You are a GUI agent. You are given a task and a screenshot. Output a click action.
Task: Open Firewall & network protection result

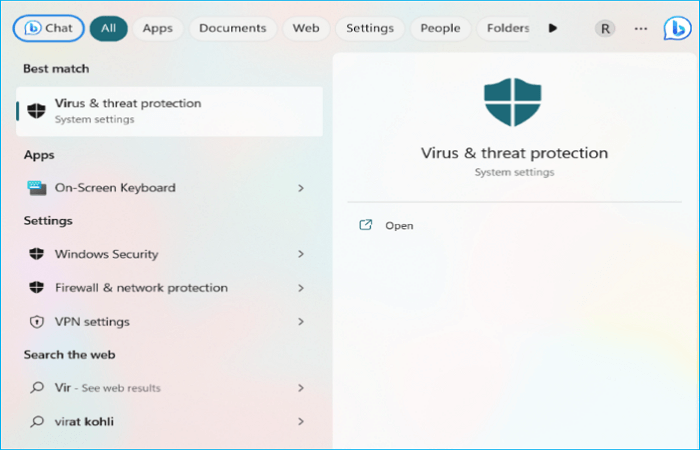point(167,288)
